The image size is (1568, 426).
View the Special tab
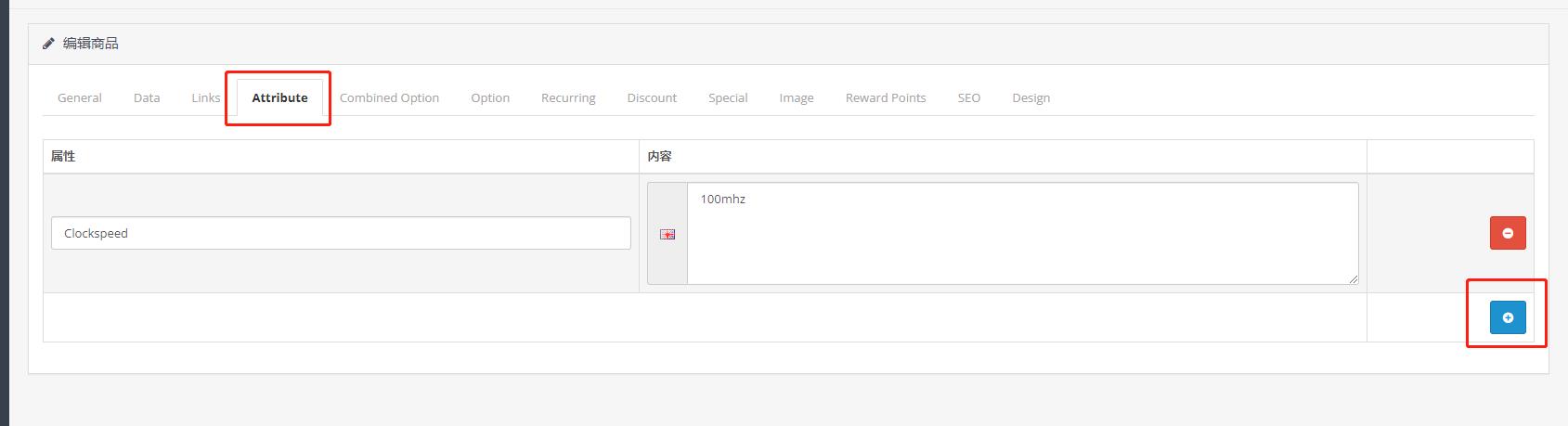point(728,97)
